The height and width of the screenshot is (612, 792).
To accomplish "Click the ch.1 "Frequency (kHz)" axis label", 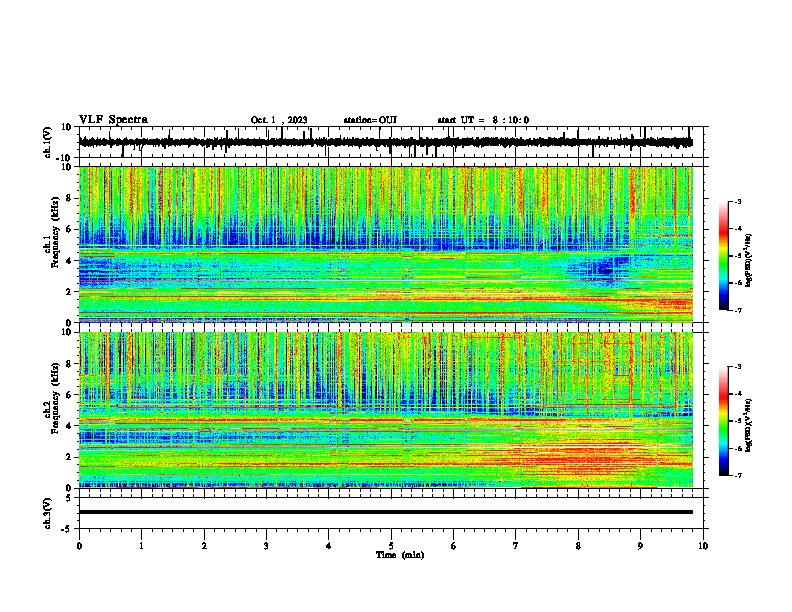I will click(55, 232).
